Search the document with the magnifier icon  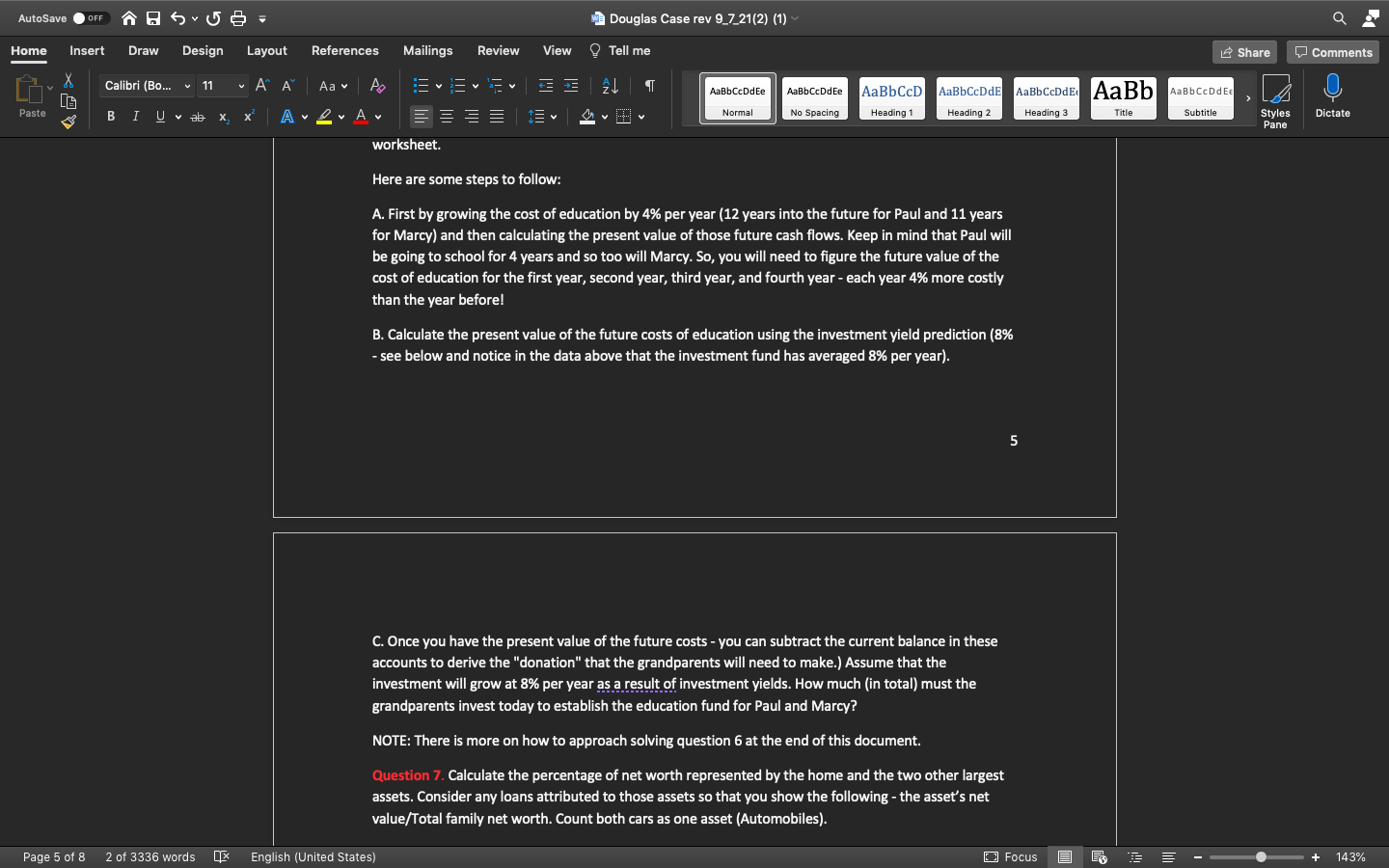pyautogui.click(x=1340, y=18)
